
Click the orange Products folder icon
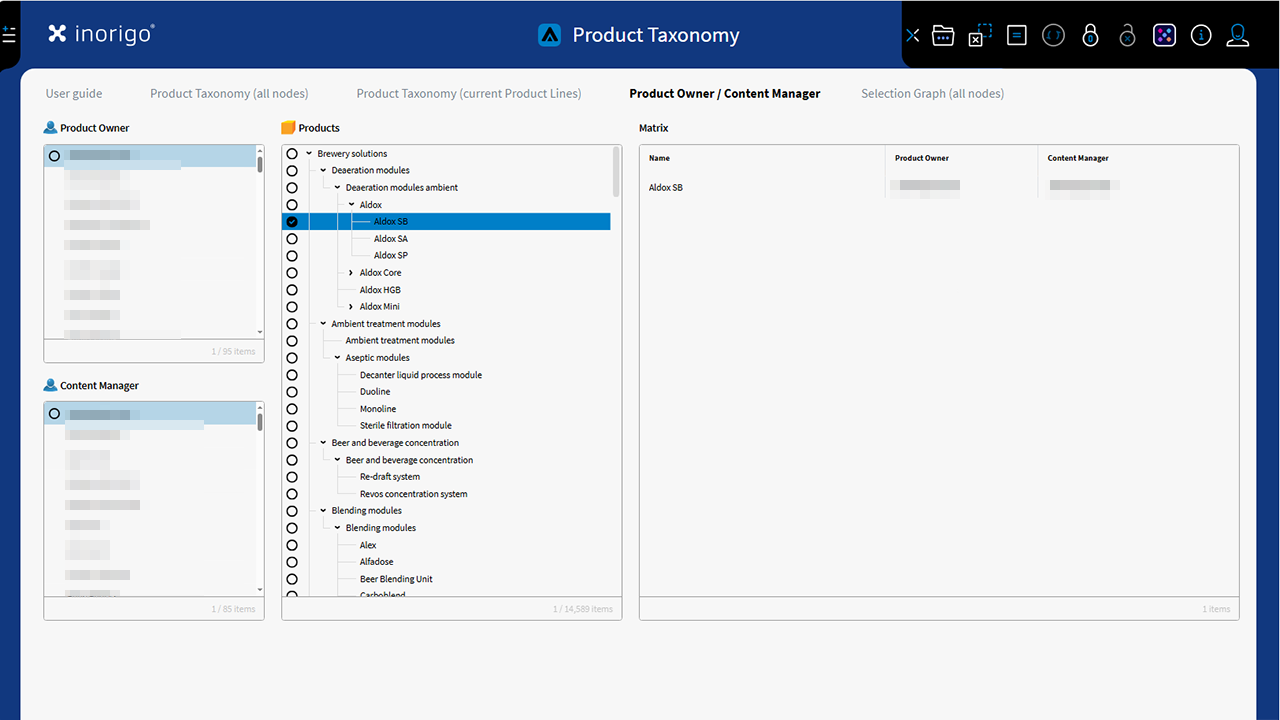[x=289, y=128]
